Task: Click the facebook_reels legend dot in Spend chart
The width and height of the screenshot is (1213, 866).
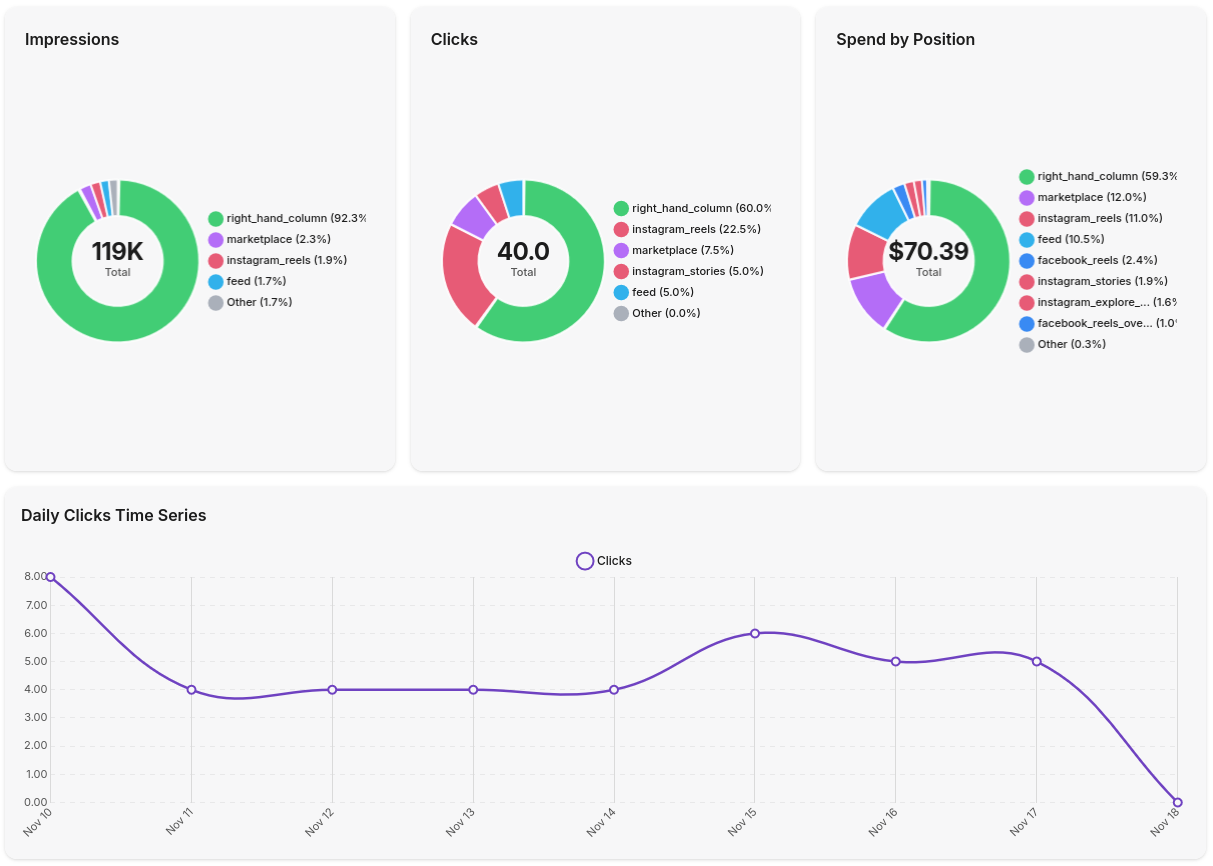Action: [x=1025, y=260]
